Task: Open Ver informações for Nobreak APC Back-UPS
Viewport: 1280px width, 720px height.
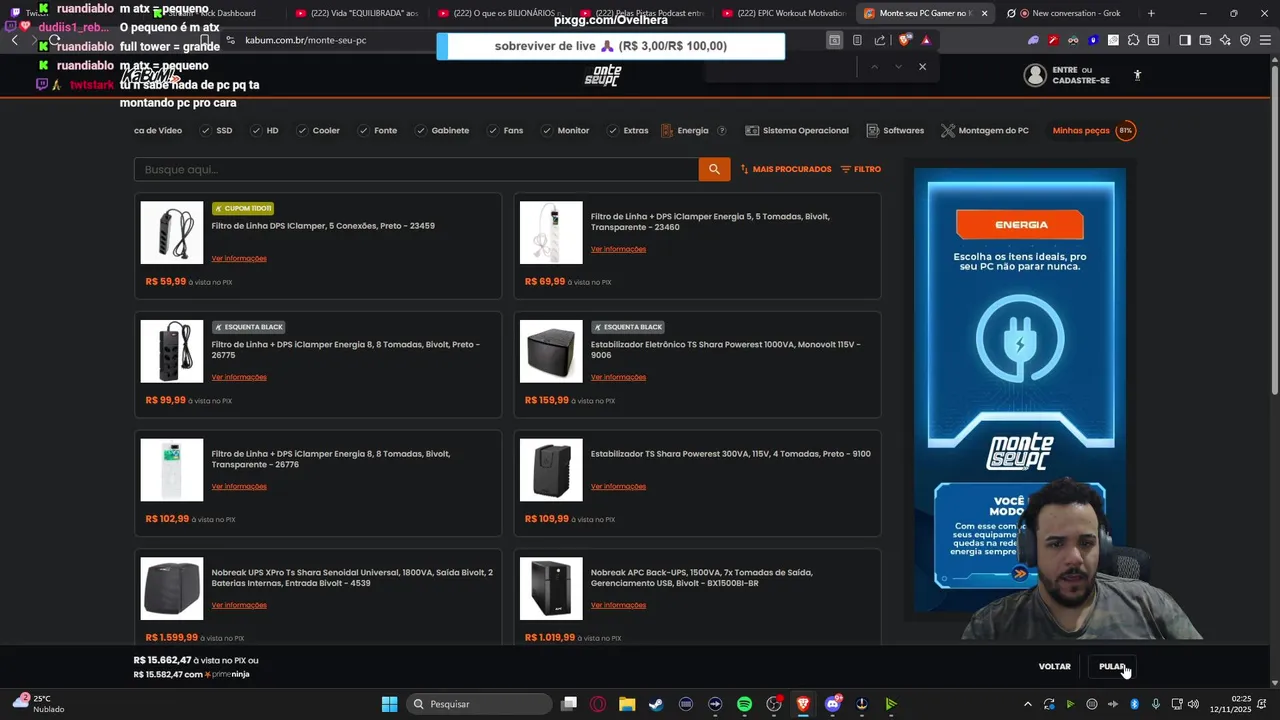Action: click(618, 606)
